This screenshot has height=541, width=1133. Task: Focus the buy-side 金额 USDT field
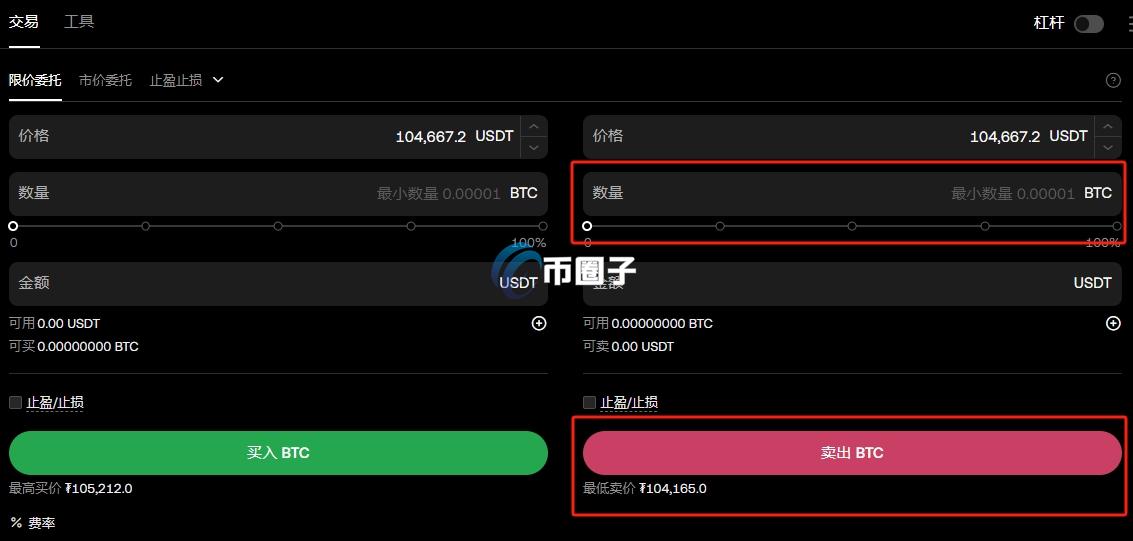pos(278,283)
